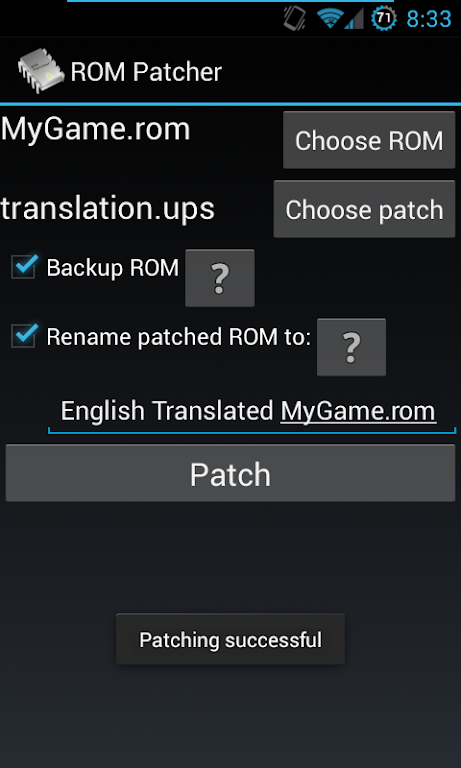
Task: Click the Choose patch button
Action: coord(364,209)
